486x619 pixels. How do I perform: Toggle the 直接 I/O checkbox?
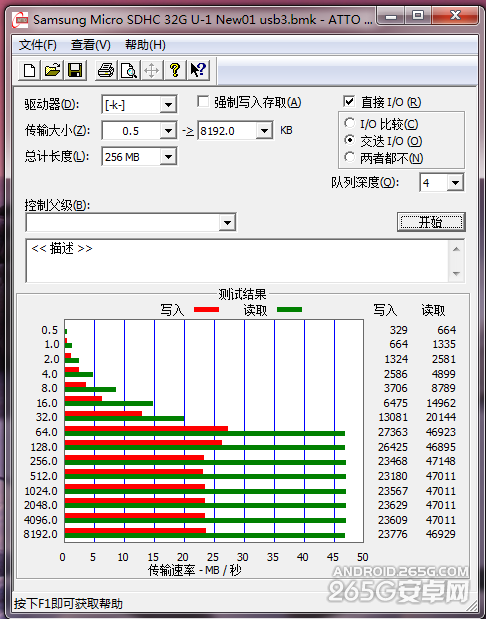click(349, 101)
